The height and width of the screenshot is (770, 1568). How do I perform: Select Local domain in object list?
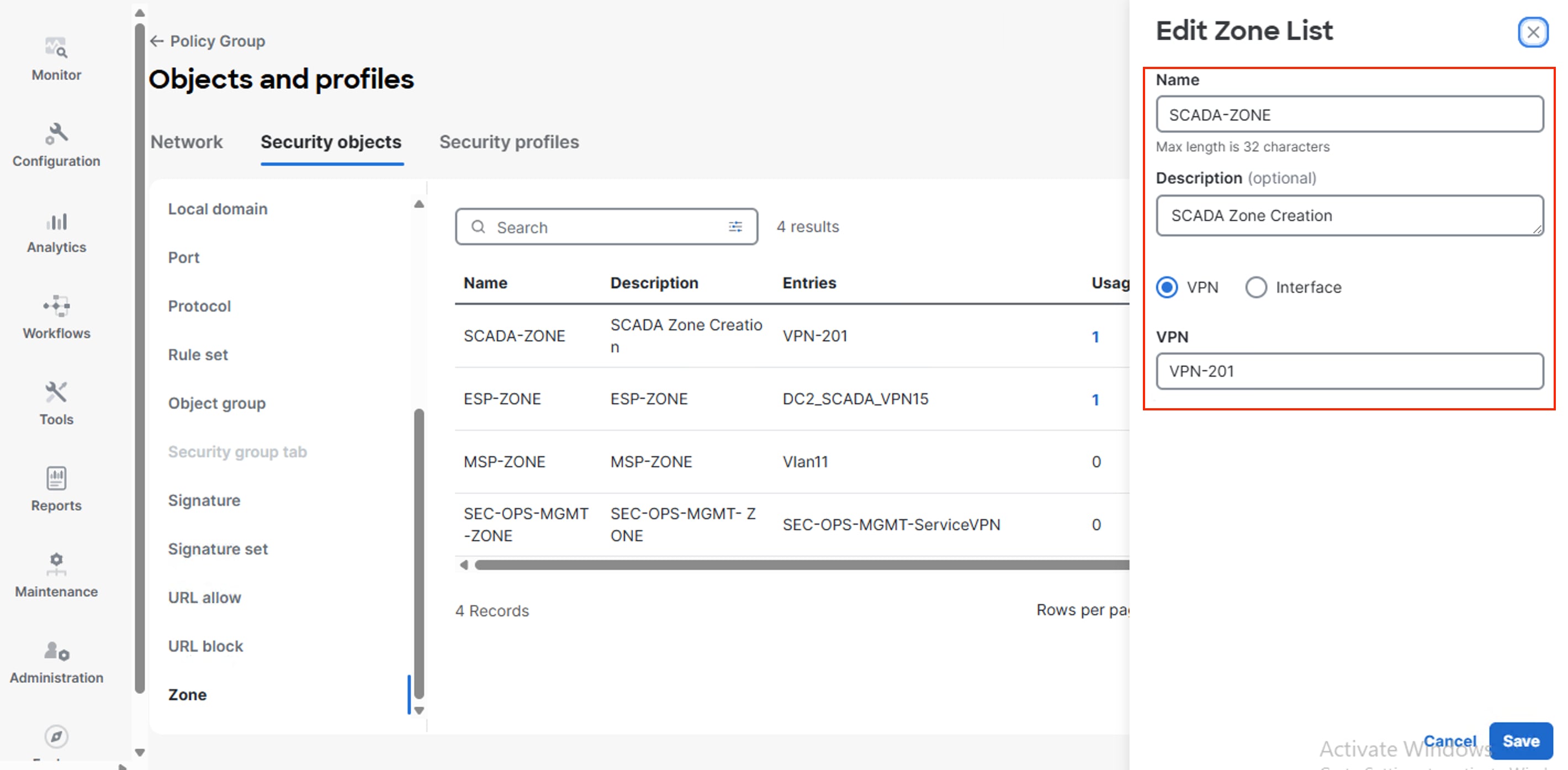coord(218,209)
